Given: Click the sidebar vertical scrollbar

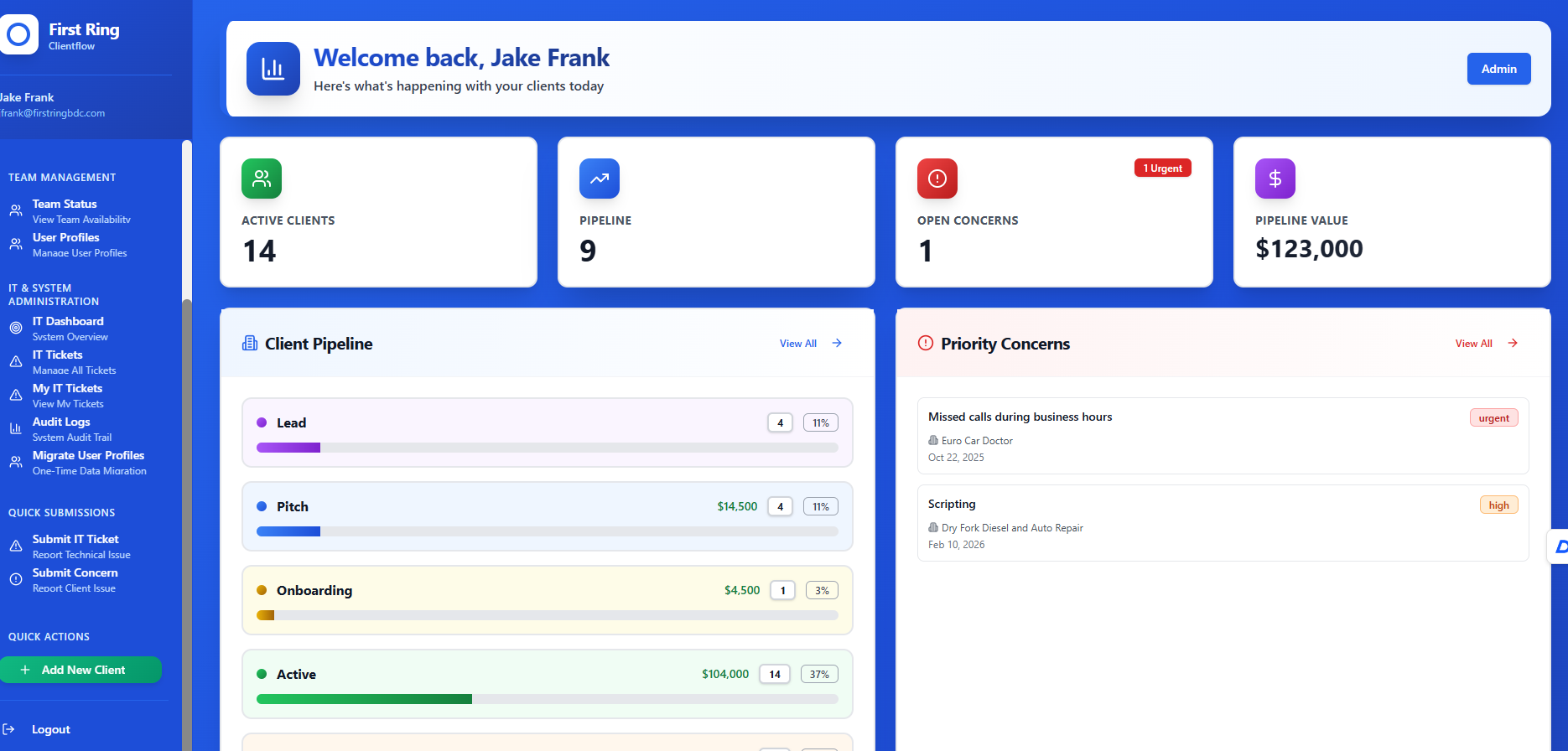Looking at the screenshot, I should [x=187, y=444].
